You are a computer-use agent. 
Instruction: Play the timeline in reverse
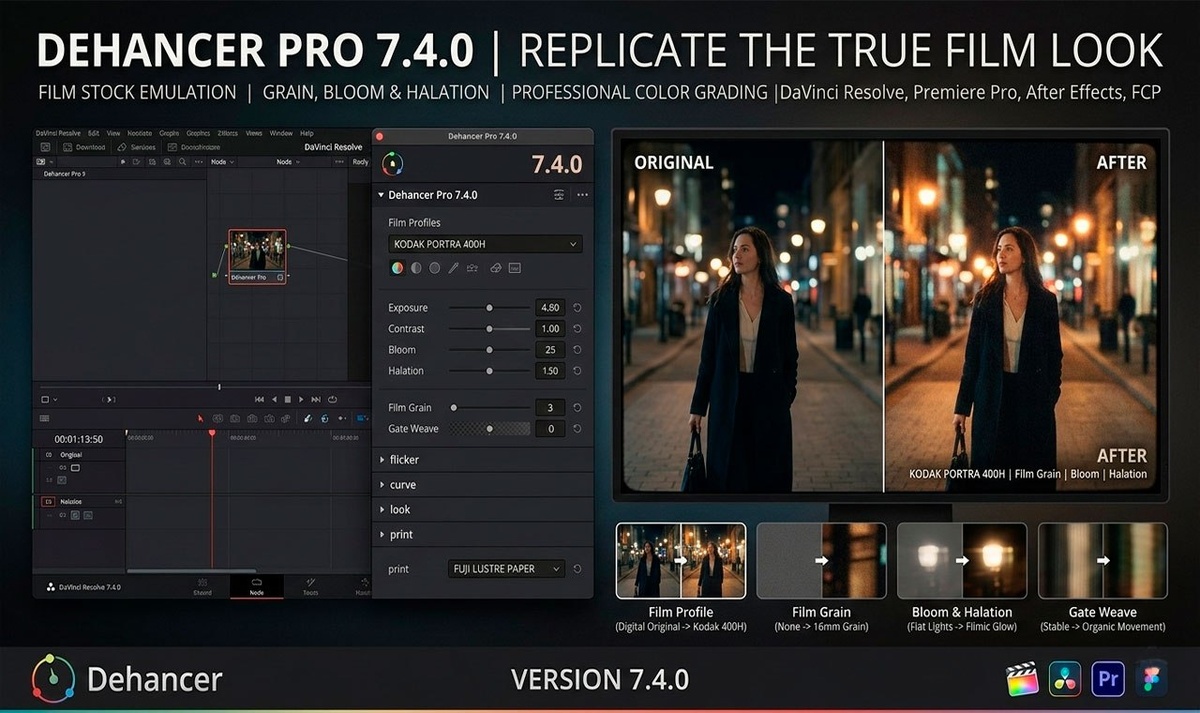[274, 400]
